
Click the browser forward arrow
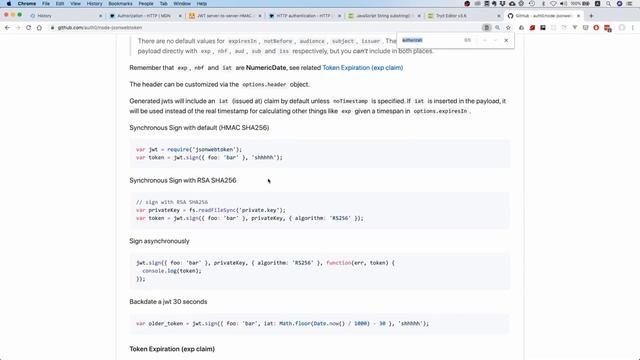(x=18, y=28)
